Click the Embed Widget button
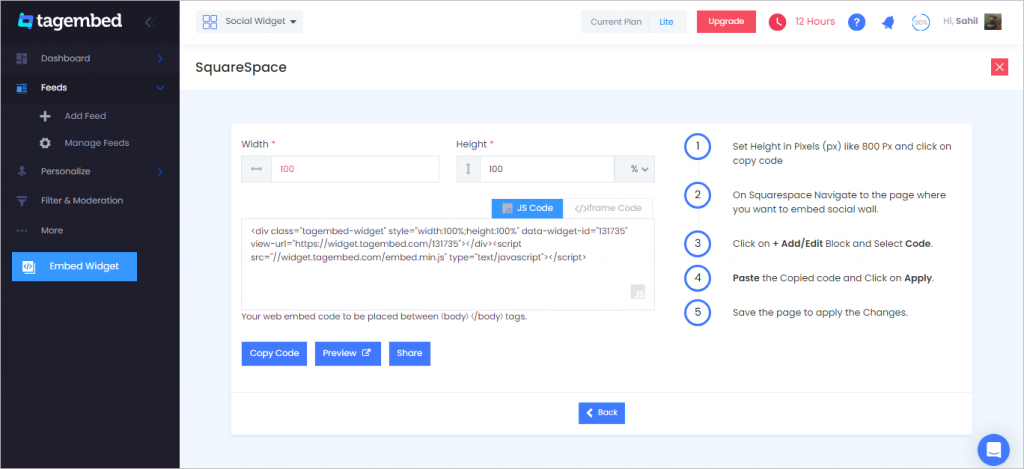Image resolution: width=1024 pixels, height=469 pixels. click(x=74, y=267)
